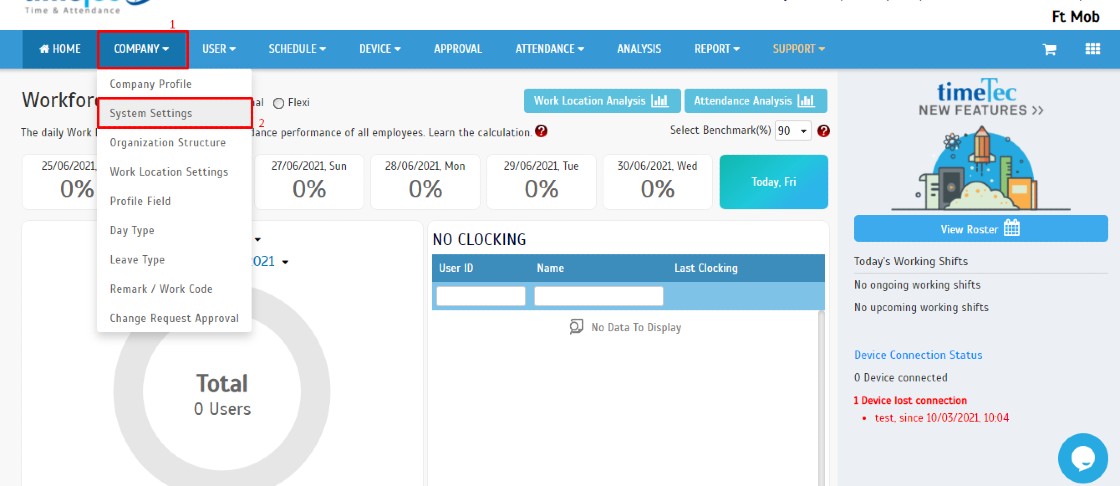Open Profile Field menu entry
This screenshot has height=486, width=1120.
click(x=174, y=201)
